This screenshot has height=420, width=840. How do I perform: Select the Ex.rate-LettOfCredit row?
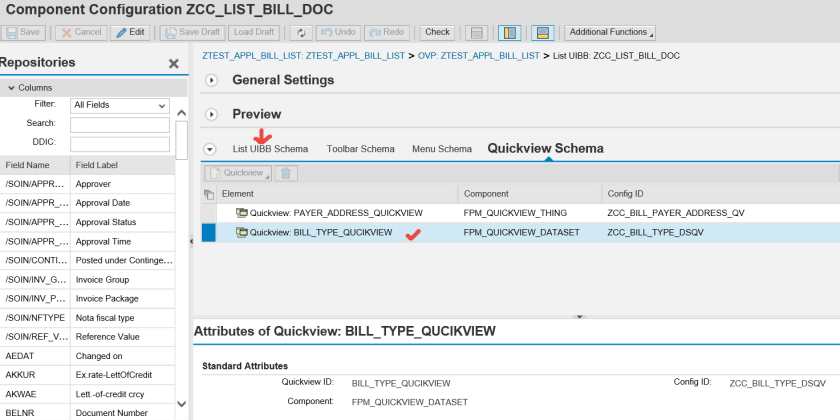[87, 375]
